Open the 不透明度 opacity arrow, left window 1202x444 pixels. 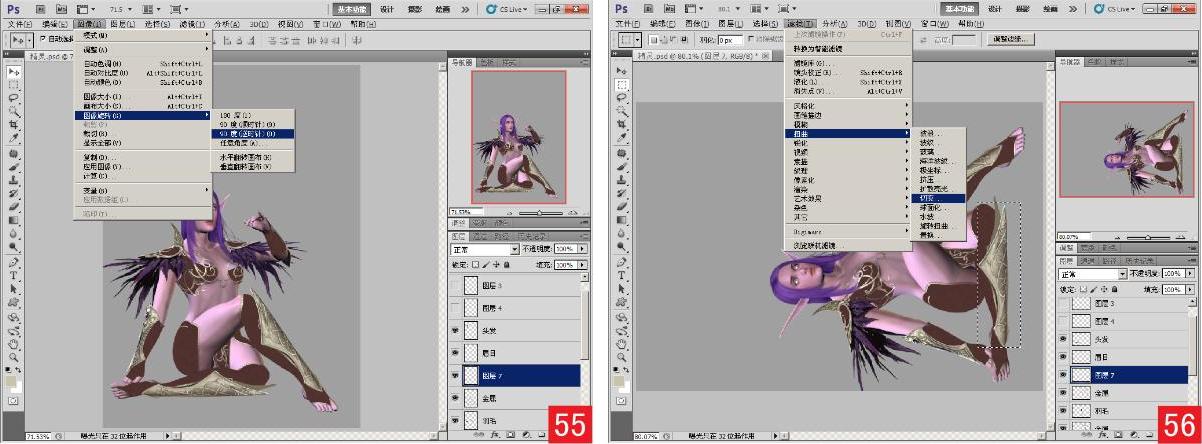(x=580, y=248)
